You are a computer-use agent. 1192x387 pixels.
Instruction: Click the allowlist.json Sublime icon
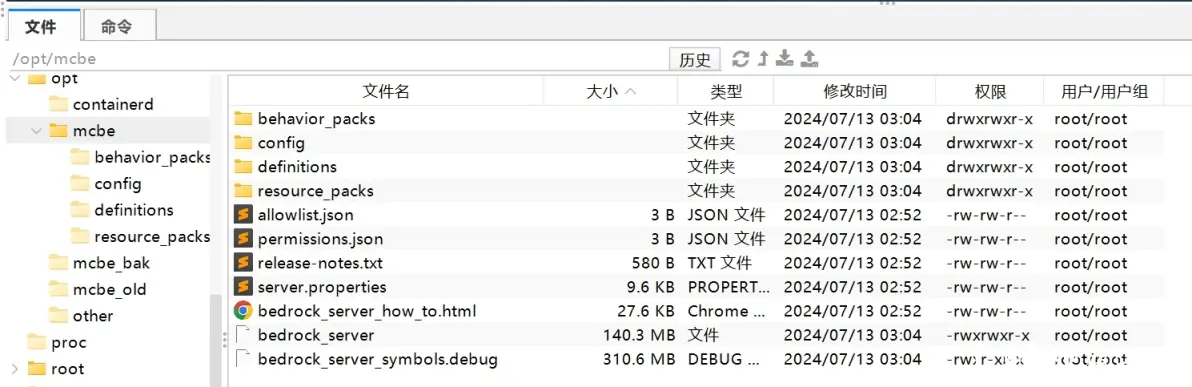(x=243, y=215)
